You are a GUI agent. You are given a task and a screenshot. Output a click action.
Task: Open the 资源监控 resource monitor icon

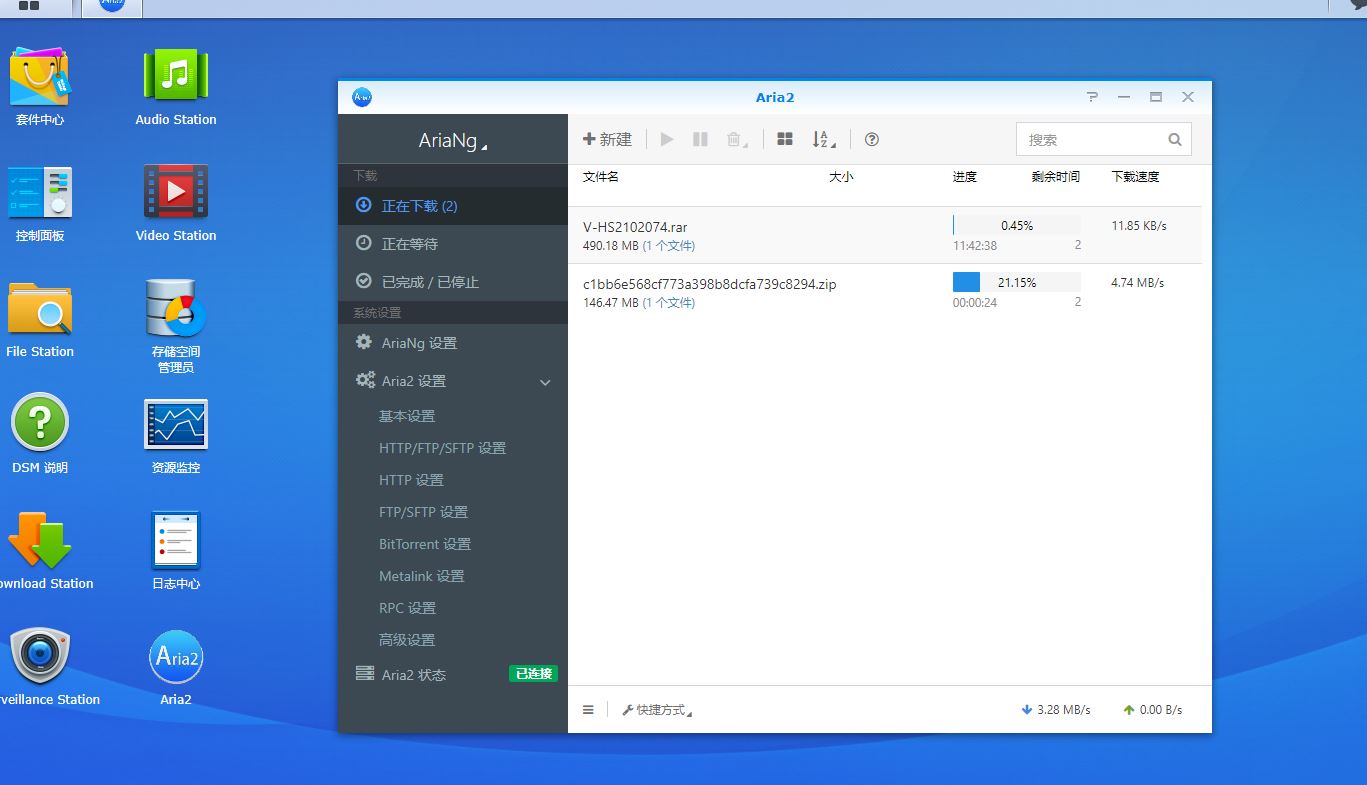(176, 424)
